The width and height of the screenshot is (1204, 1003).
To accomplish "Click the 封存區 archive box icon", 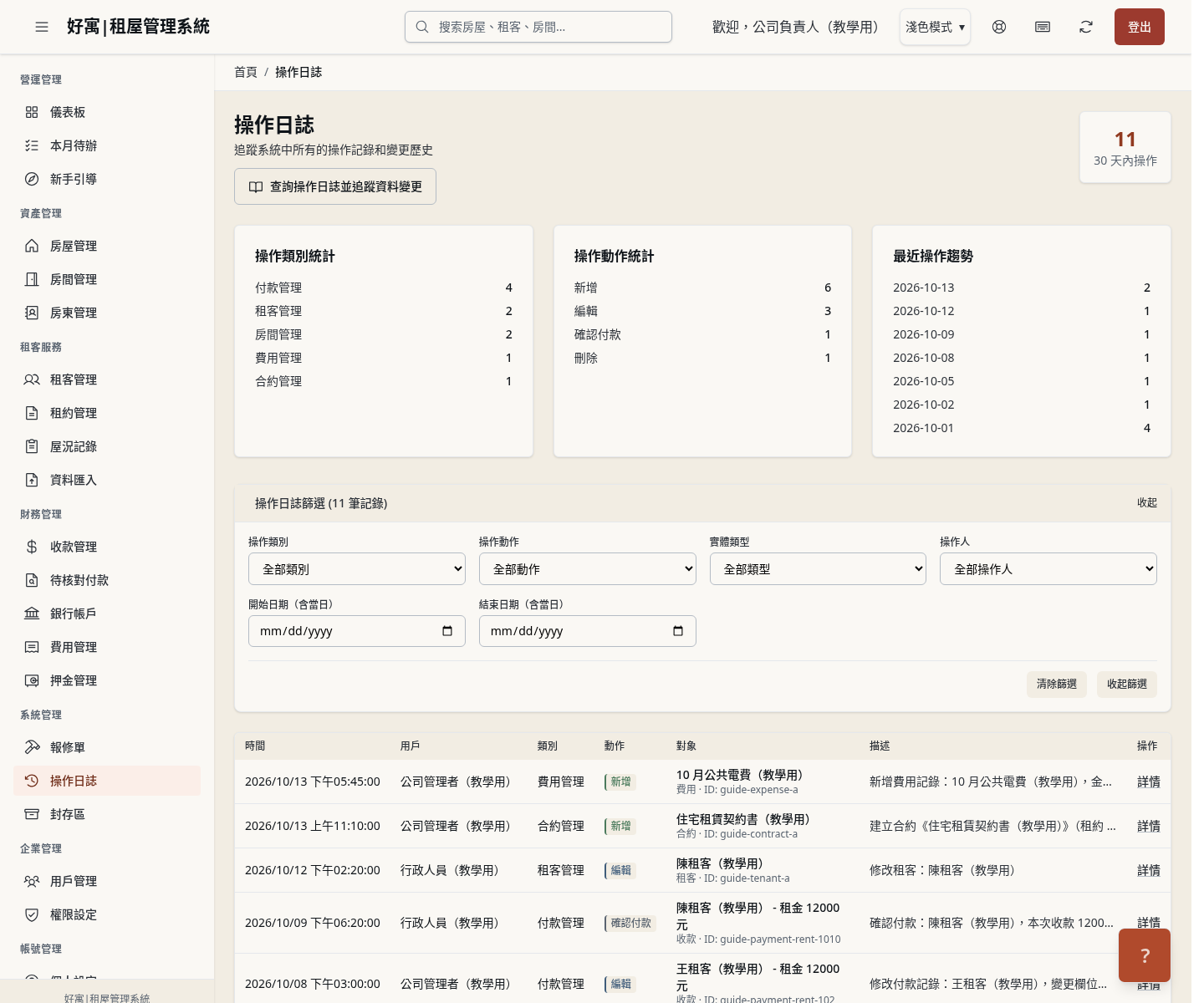I will pyautogui.click(x=32, y=814).
